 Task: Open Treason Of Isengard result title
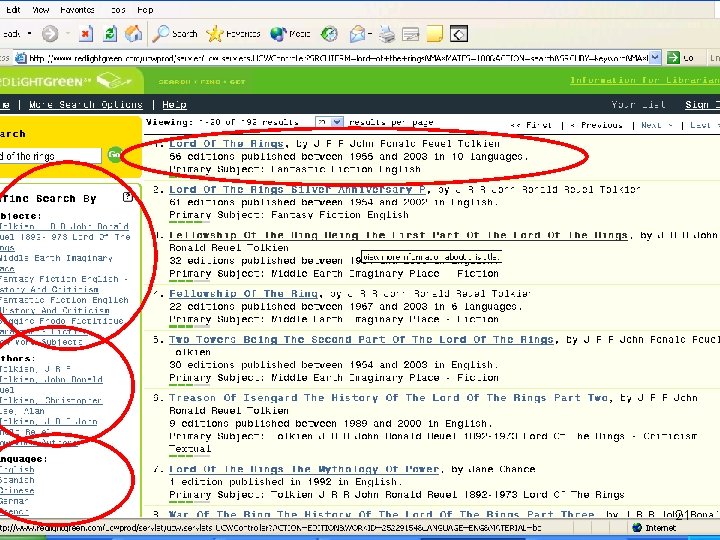(x=390, y=398)
